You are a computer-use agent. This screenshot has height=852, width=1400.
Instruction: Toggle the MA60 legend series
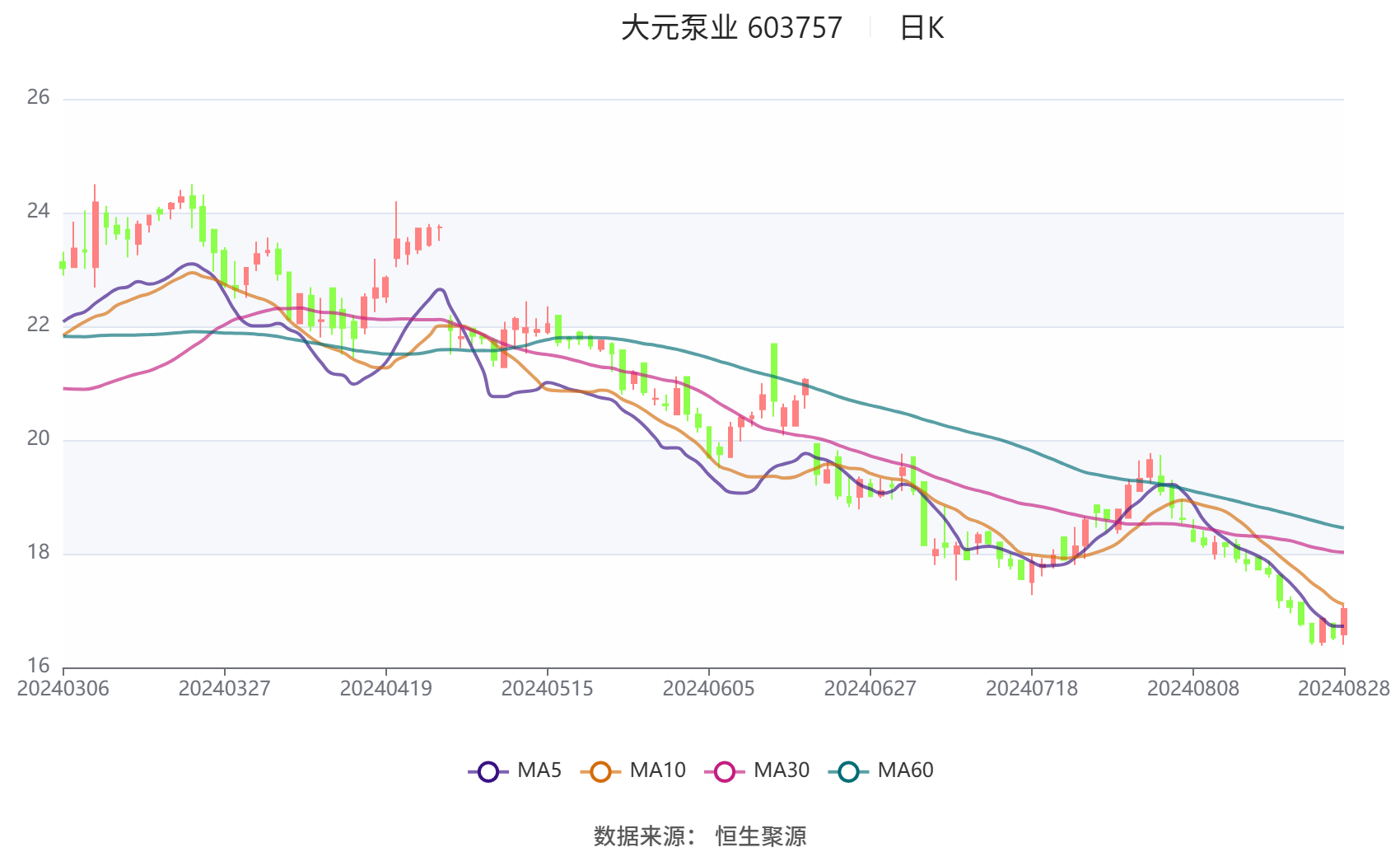[x=880, y=771]
